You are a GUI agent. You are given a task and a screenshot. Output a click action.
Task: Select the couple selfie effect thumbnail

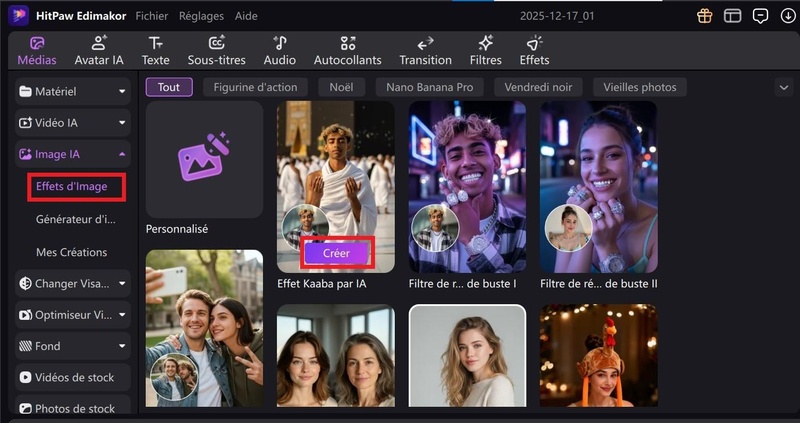tap(204, 328)
